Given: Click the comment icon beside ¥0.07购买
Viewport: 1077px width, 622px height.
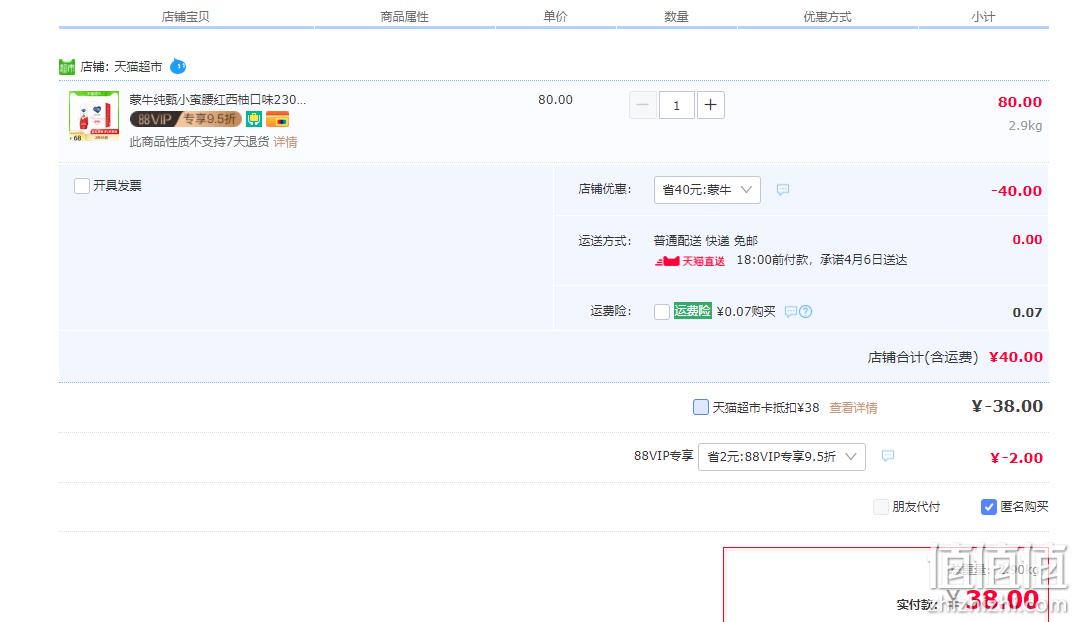Looking at the screenshot, I should coord(791,312).
